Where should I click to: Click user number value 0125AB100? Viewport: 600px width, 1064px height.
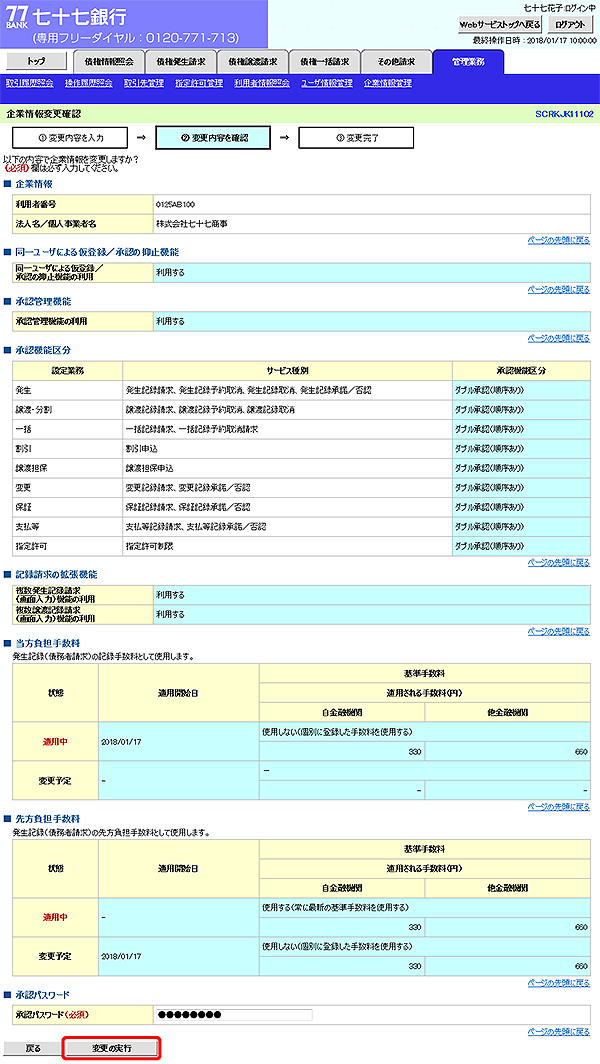[x=175, y=204]
